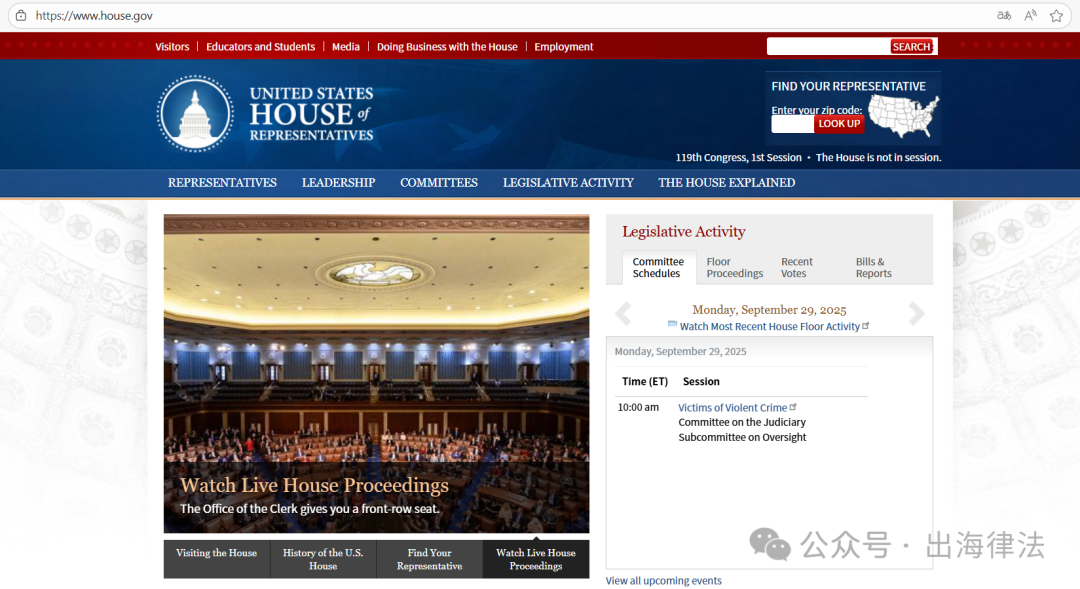Viewport: 1080px width, 589px height.
Task: Click the UNITED STATES HOUSE of REPRESENTATIVES title
Action: tap(311, 114)
